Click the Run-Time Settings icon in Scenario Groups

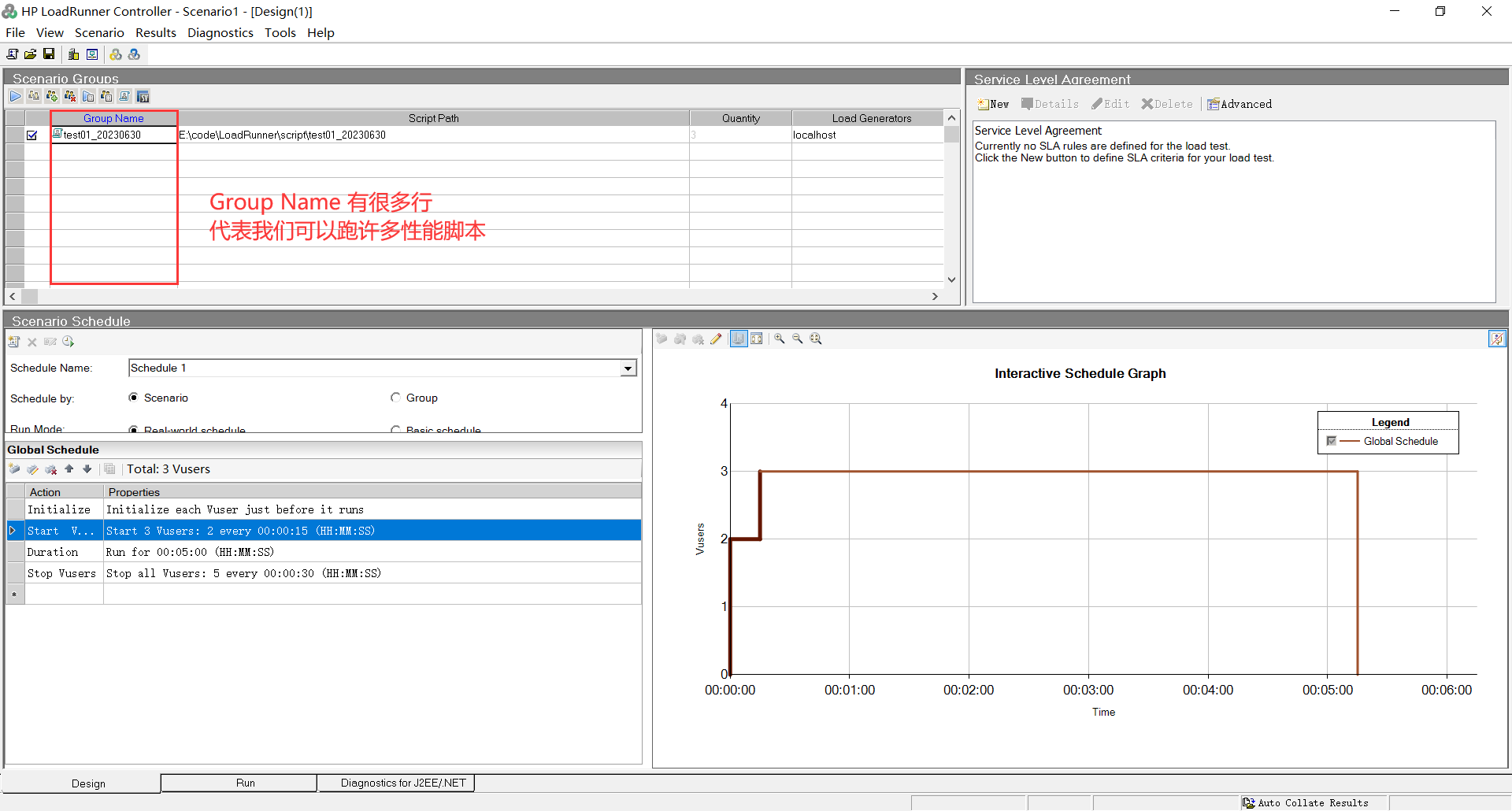(x=88, y=96)
